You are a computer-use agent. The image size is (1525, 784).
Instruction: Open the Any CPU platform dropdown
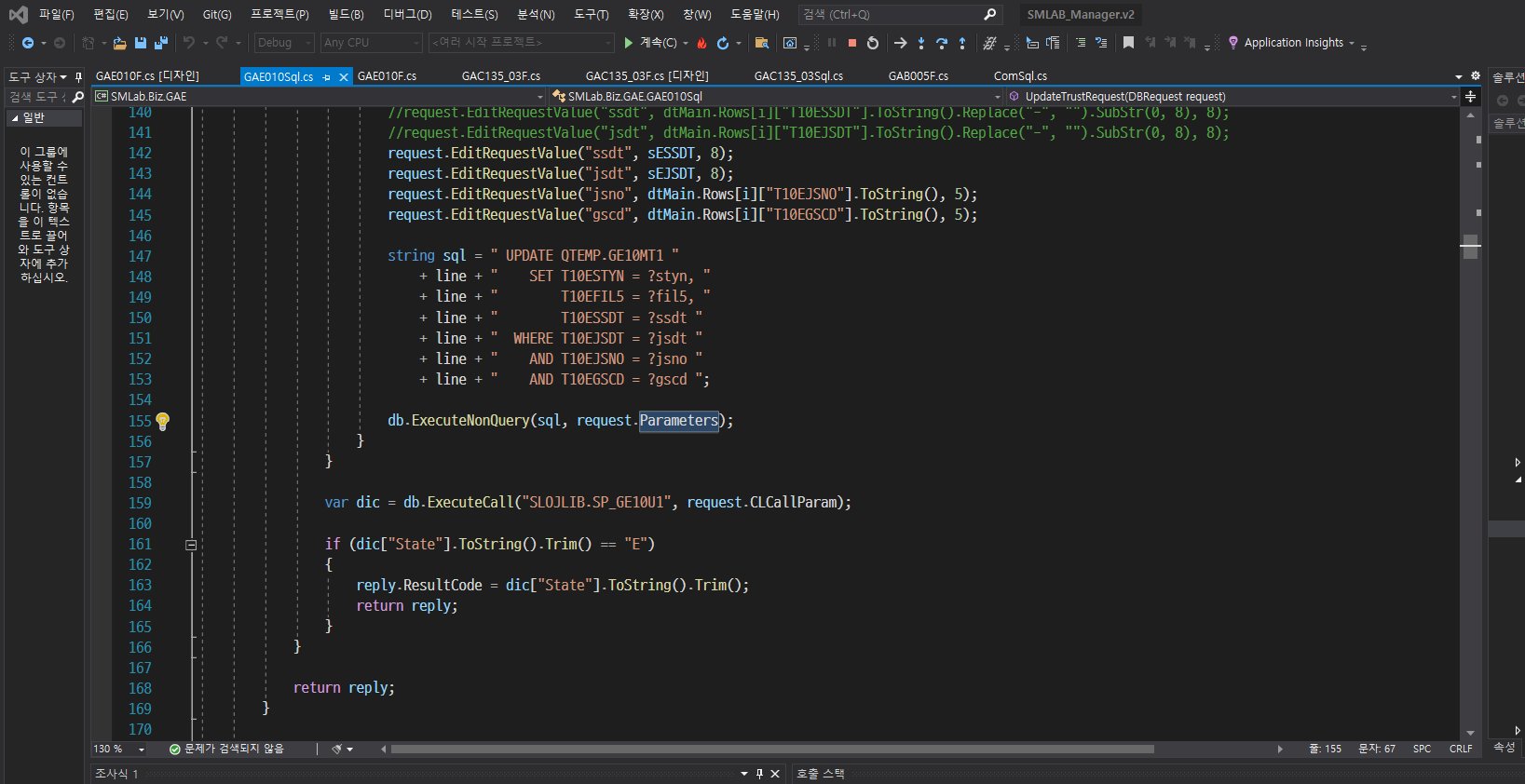(372, 43)
